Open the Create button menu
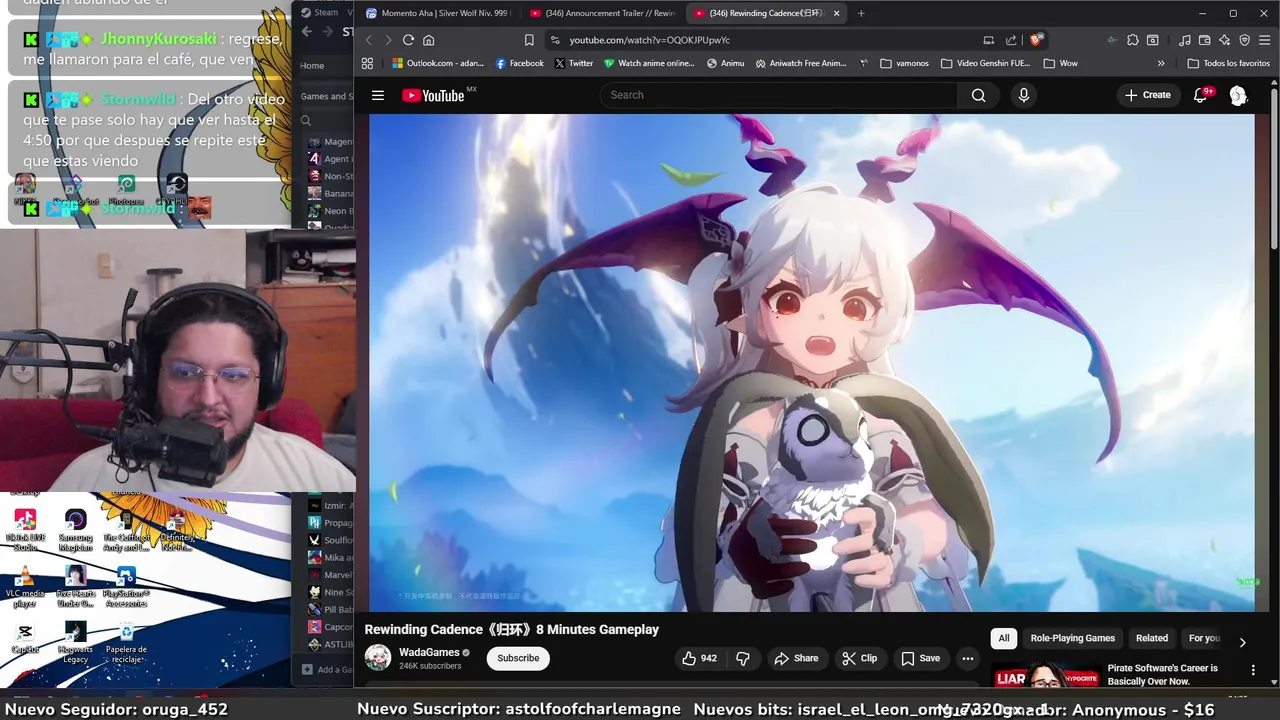Viewport: 1280px width, 720px height. [1147, 95]
